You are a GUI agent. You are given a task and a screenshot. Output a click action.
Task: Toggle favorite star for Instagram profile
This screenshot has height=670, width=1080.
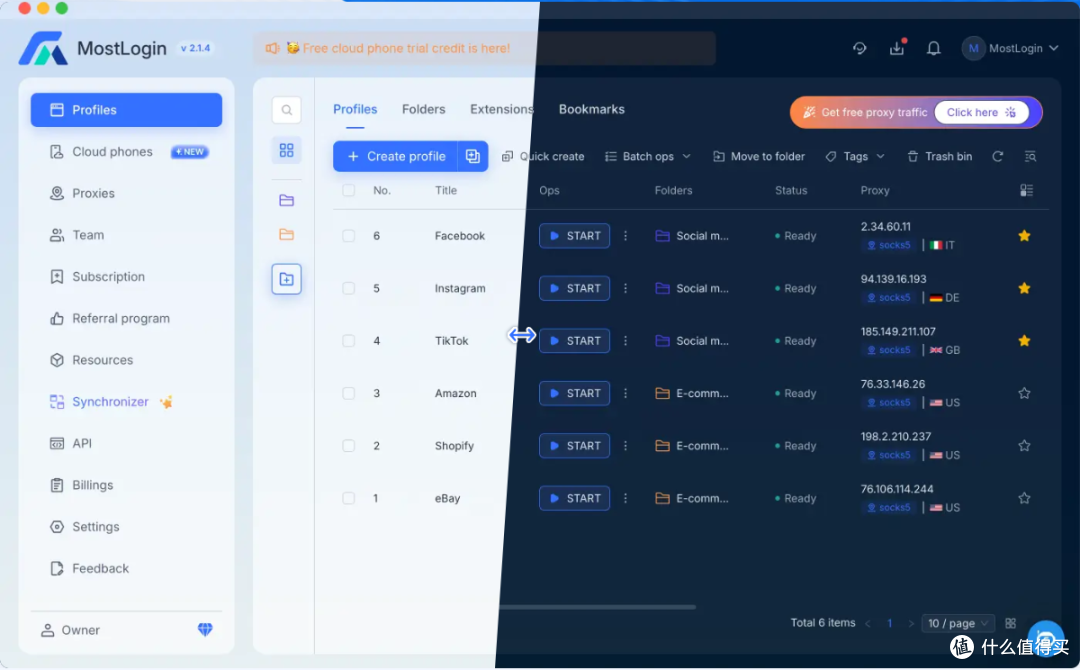click(1024, 288)
